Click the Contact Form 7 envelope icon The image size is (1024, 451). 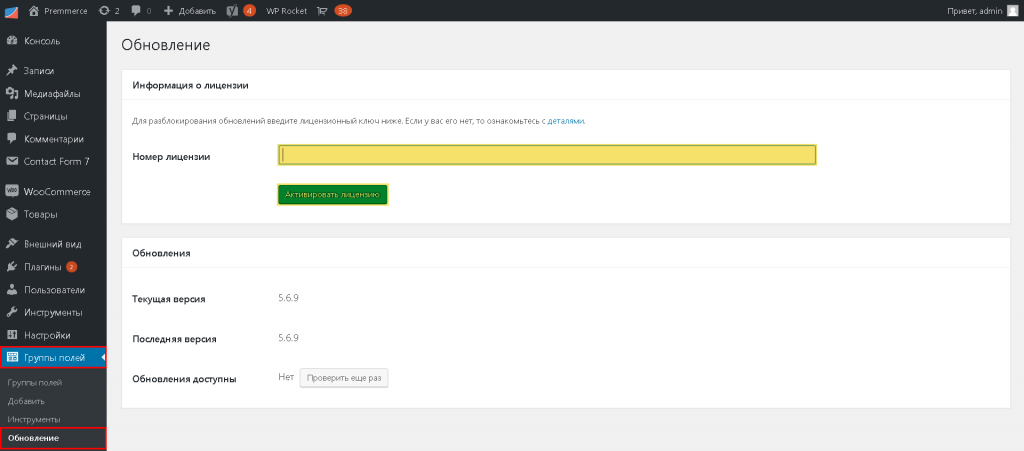[11, 161]
